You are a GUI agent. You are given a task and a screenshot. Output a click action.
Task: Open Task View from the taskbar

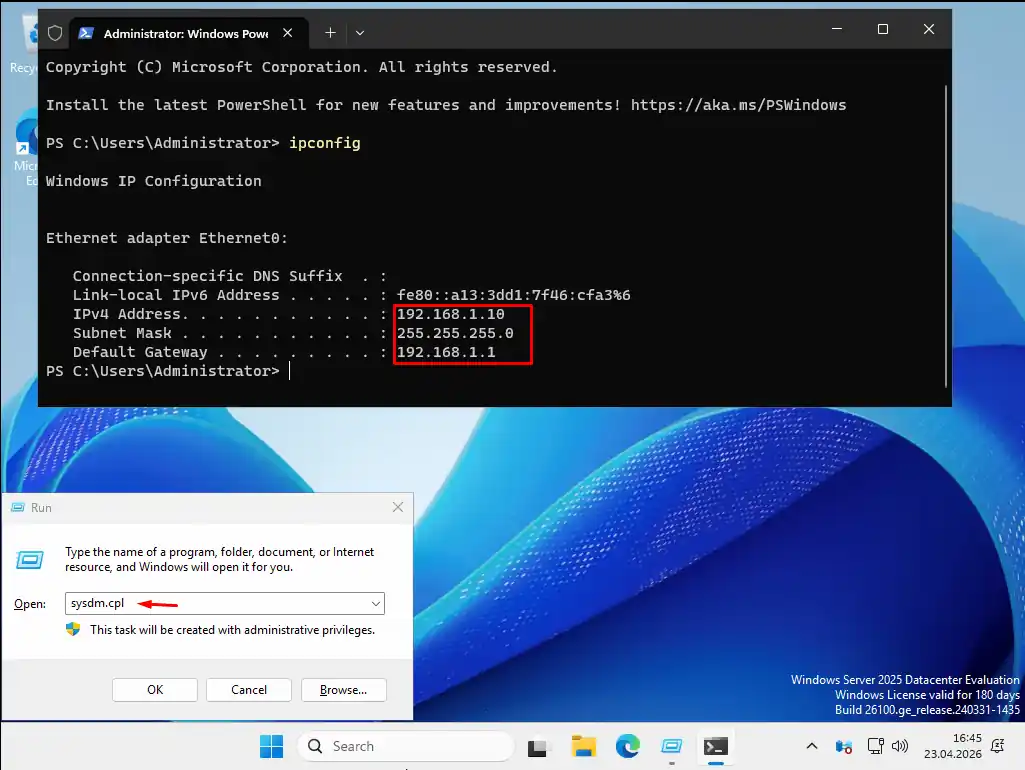537,746
